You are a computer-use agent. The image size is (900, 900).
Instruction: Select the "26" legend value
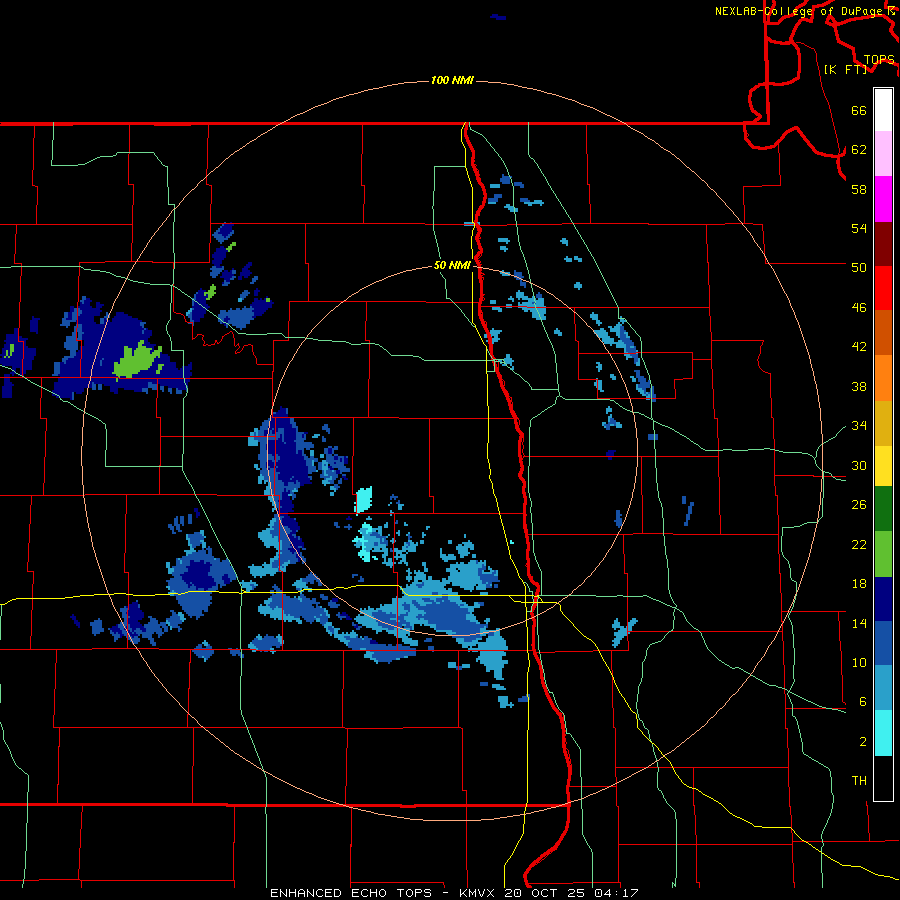(859, 505)
